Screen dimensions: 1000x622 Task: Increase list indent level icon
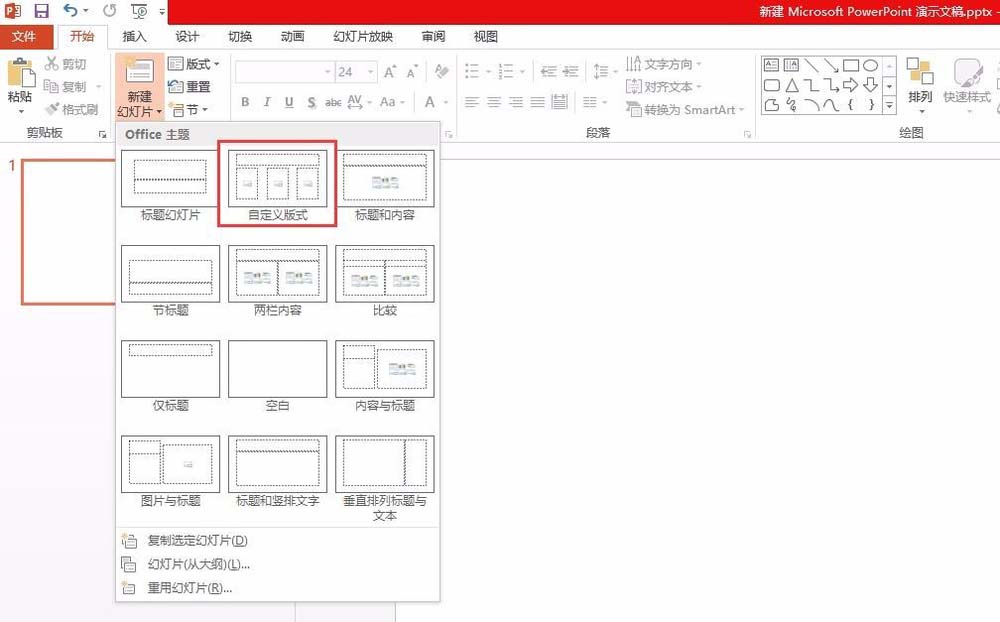tap(571, 71)
